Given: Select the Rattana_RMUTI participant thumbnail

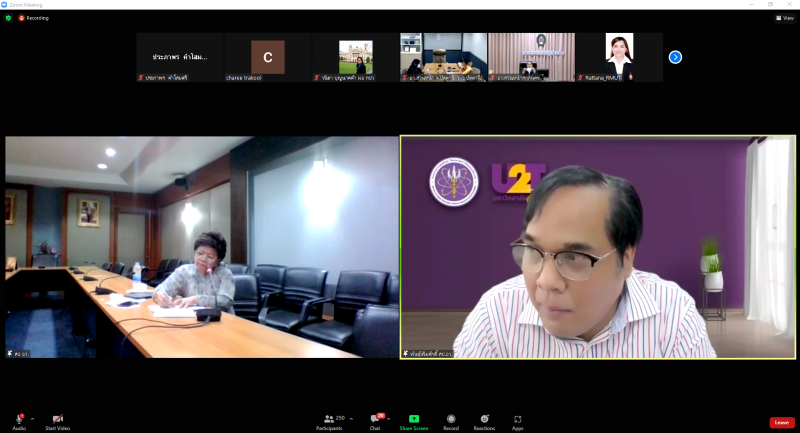Looking at the screenshot, I should (619, 57).
